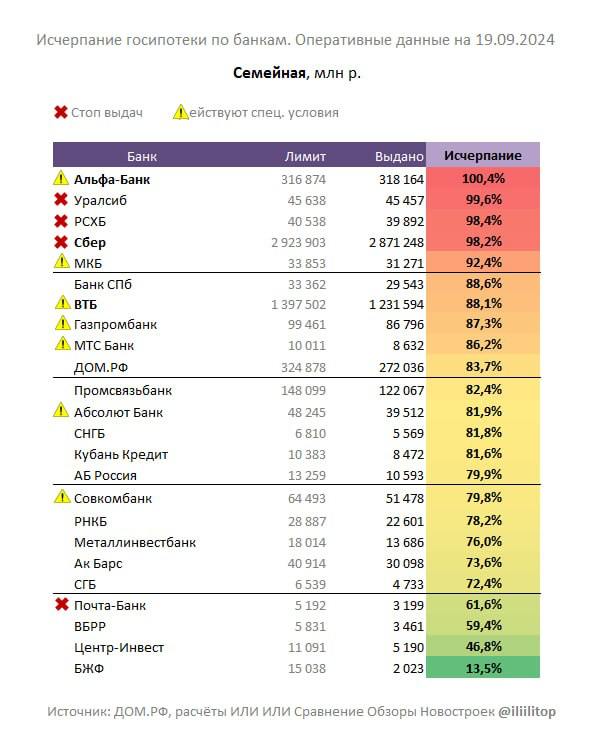
Task: Click legend warning icon for спец. условия
Action: (x=181, y=112)
